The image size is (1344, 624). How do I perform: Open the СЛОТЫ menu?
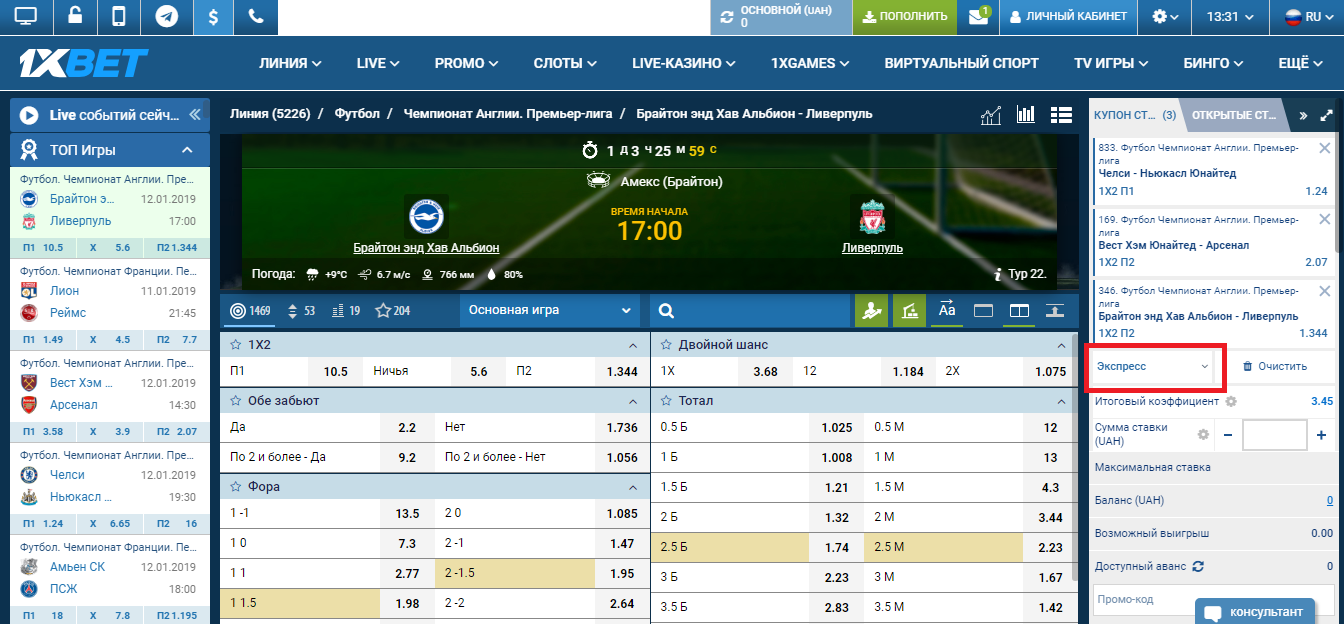(566, 63)
